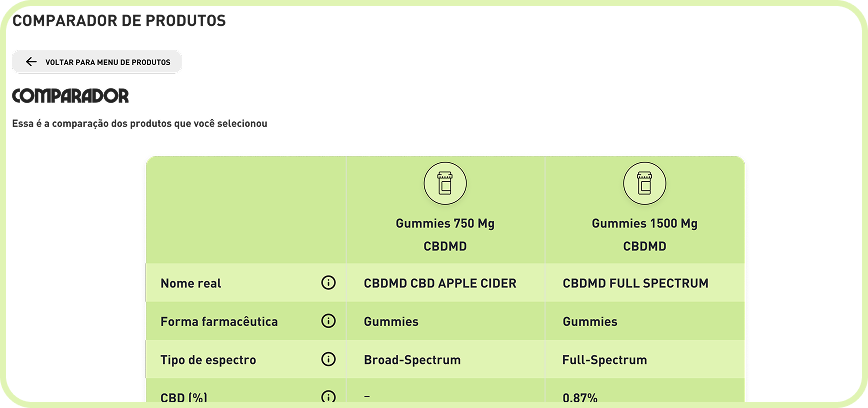This screenshot has height=408, width=868.
Task: Click the Nome real row label
Action: pyautogui.click(x=190, y=283)
